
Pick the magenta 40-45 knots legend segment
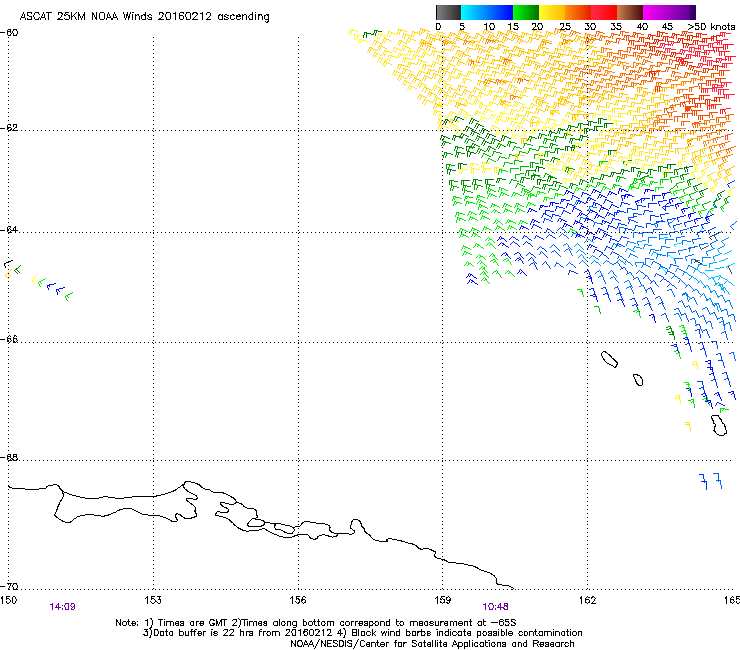click(656, 12)
